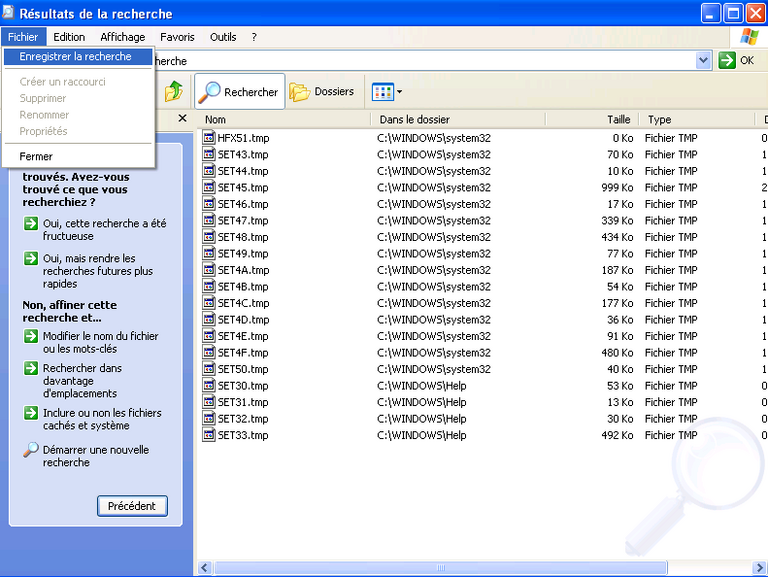Click the SET46.tmp file icon
This screenshot has width=768, height=577.
tap(209, 204)
